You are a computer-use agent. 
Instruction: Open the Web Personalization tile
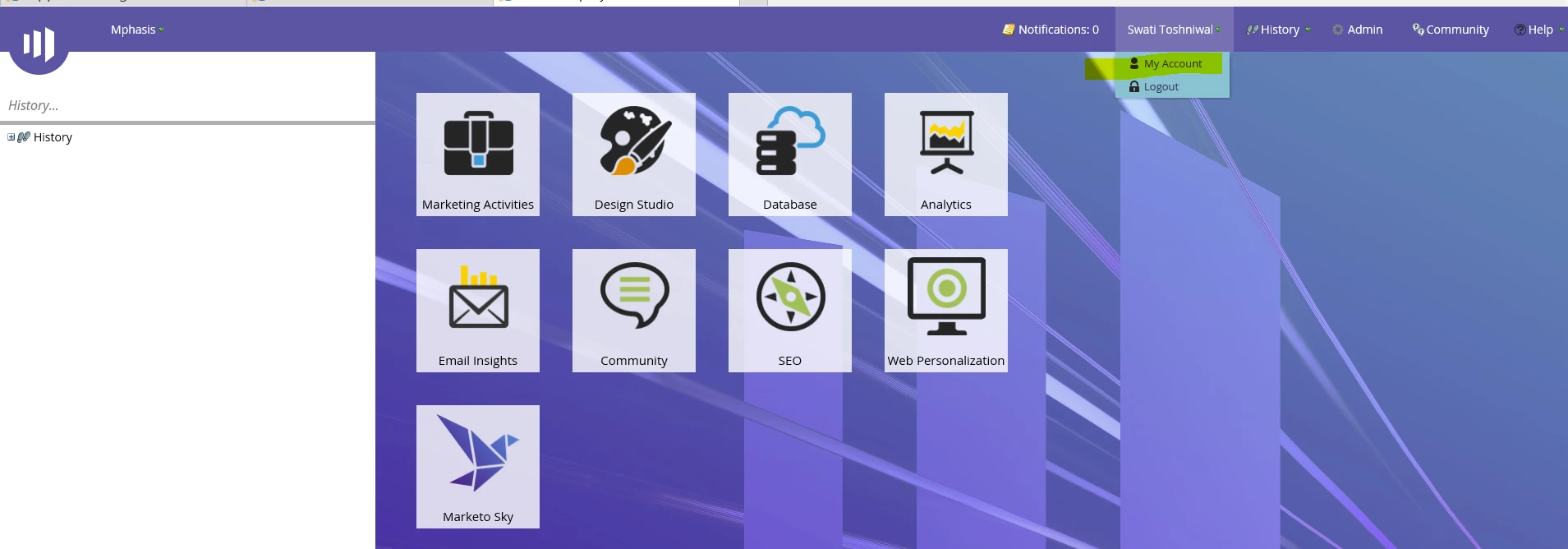tap(946, 311)
